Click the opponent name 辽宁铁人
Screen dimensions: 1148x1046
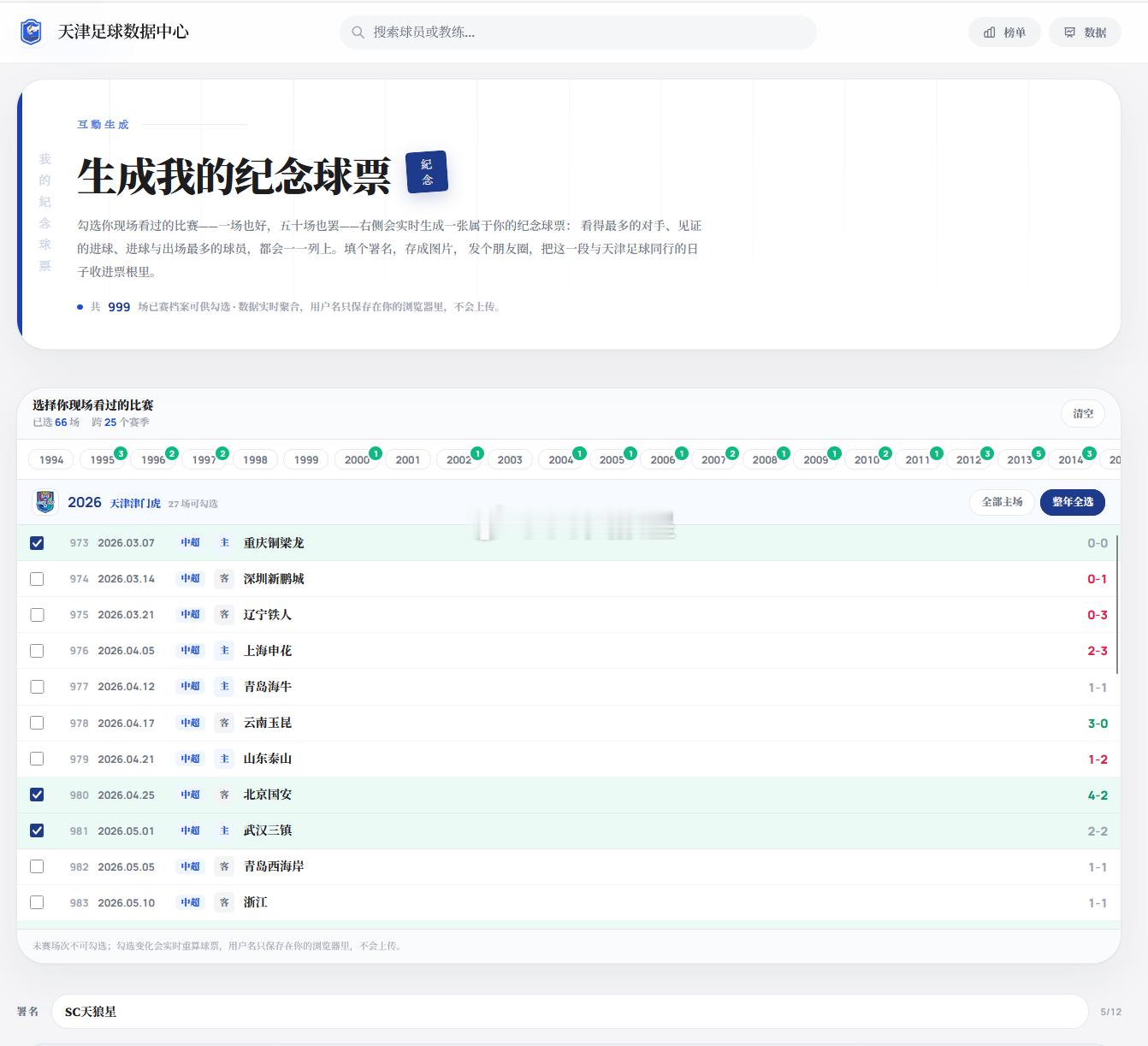tap(268, 615)
